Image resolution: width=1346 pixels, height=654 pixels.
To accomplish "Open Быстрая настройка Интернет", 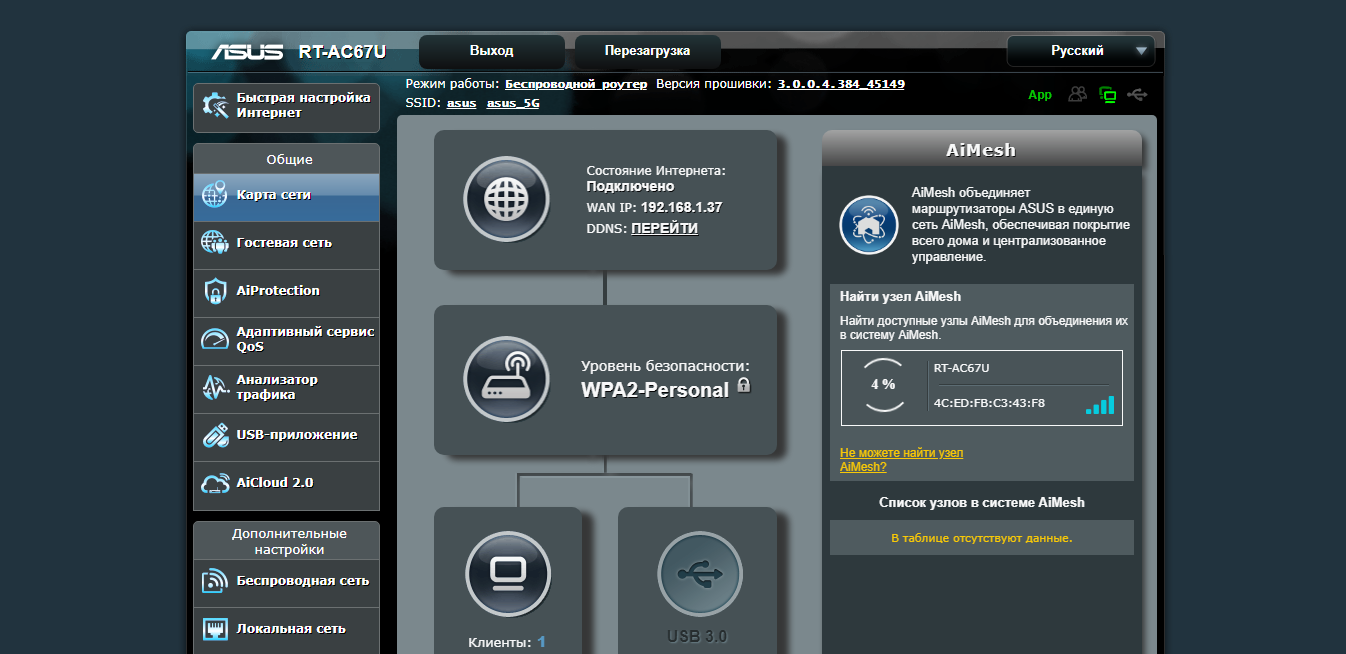I will (286, 106).
